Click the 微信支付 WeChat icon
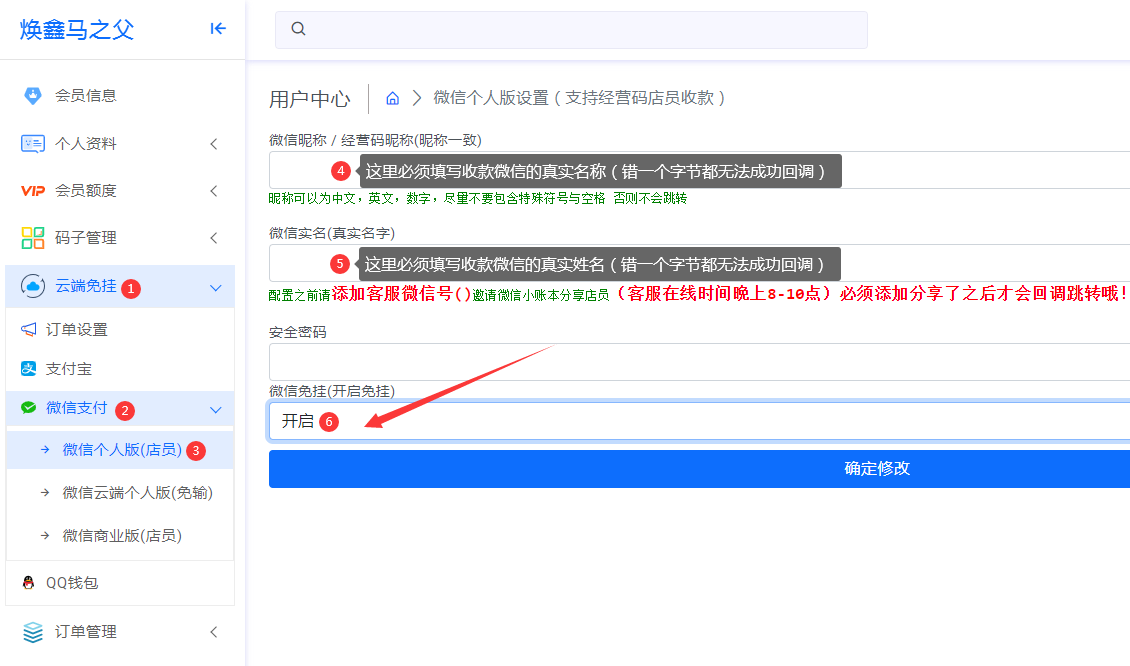The image size is (1130, 666). click(28, 408)
